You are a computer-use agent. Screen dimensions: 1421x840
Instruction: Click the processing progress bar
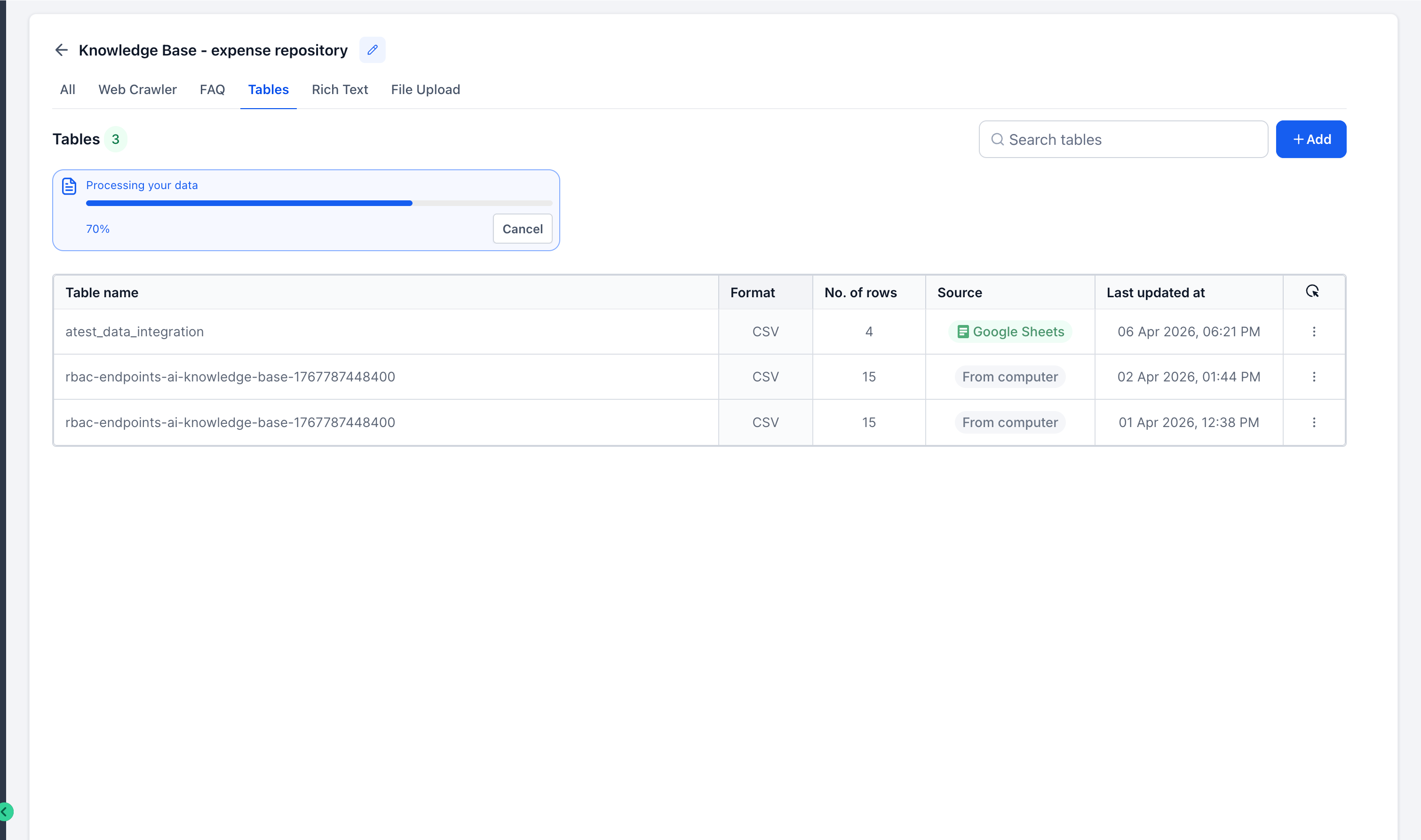tap(318, 203)
